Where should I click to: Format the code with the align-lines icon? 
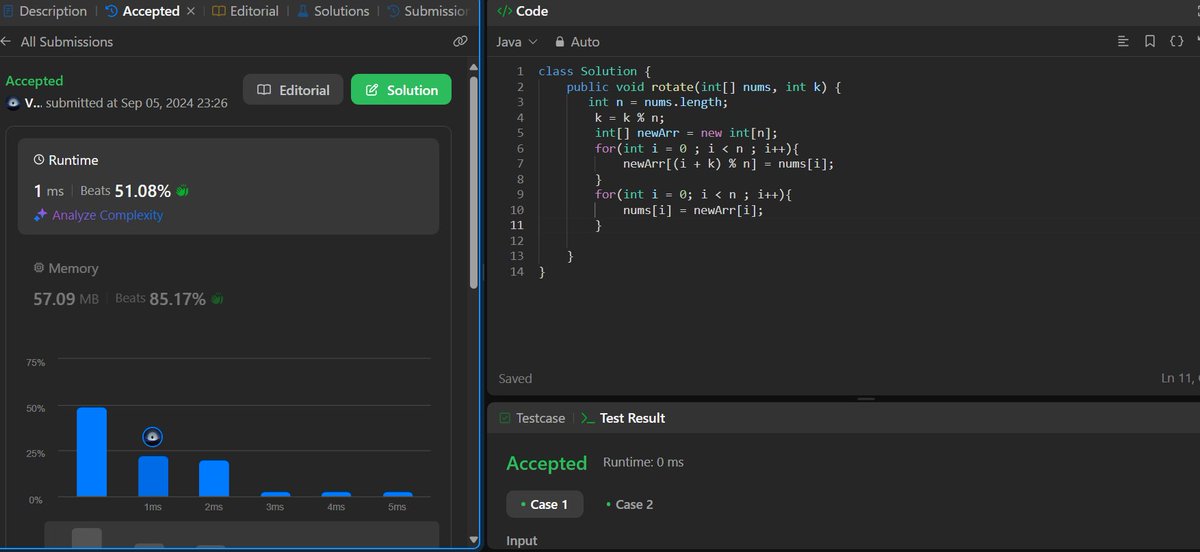(1123, 41)
